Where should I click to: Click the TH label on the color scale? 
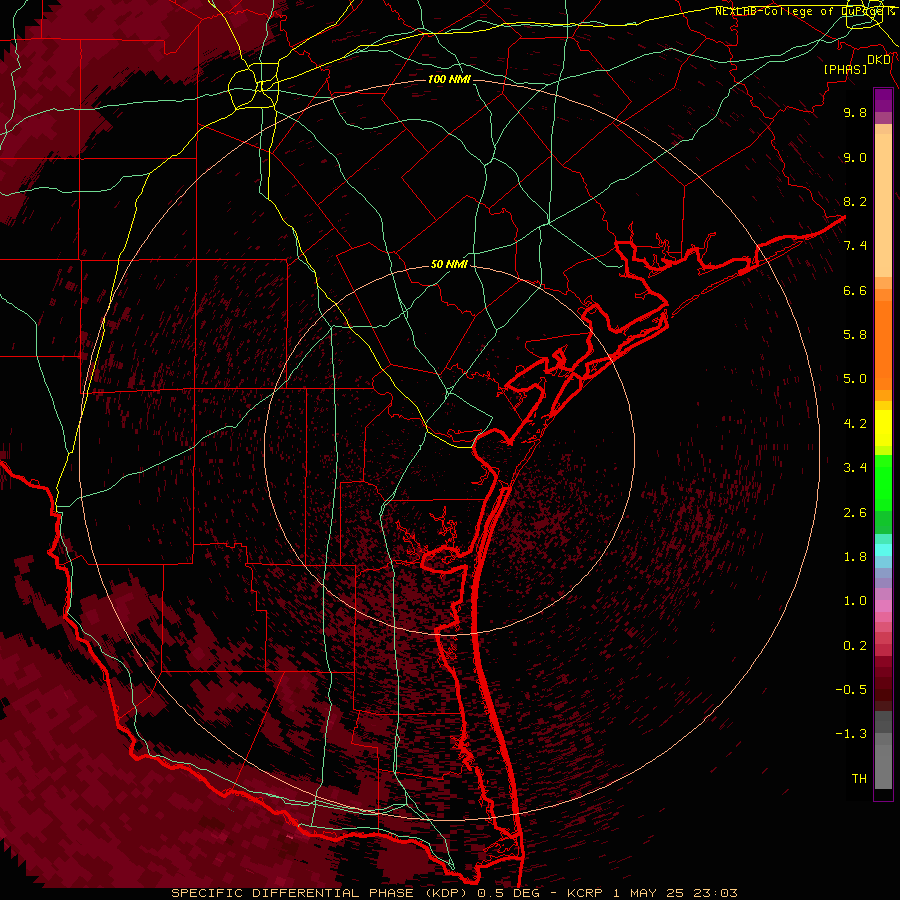[859, 779]
